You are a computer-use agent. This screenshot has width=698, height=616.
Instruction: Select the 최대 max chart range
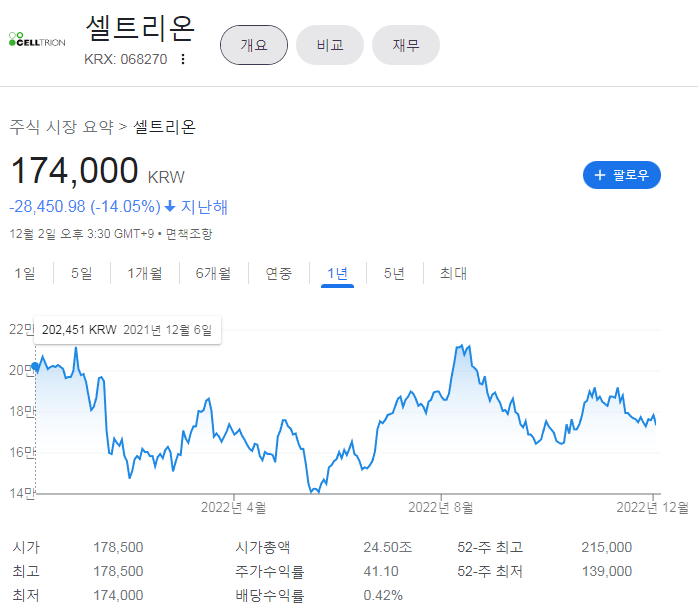click(454, 273)
